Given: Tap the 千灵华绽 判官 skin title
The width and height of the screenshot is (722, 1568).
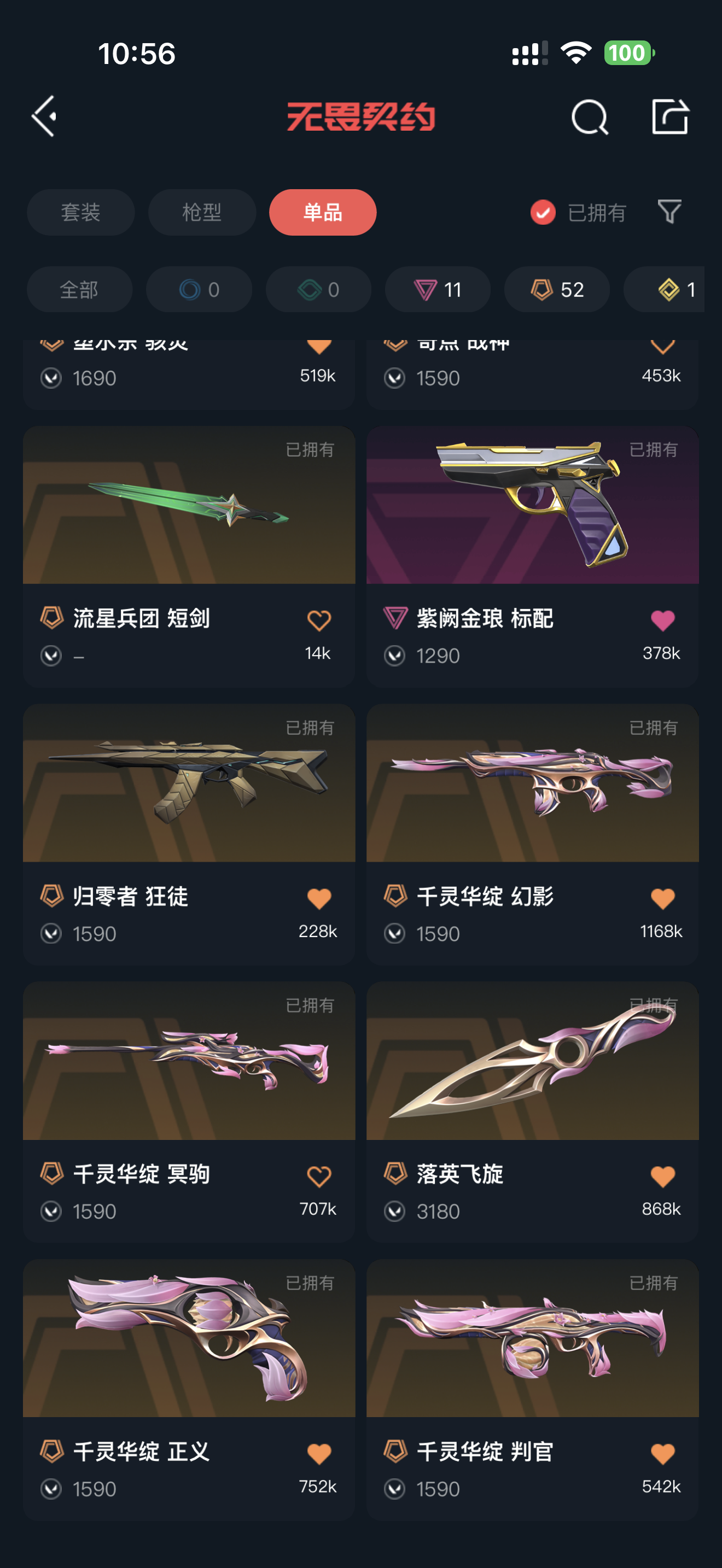Looking at the screenshot, I should coord(485,1451).
